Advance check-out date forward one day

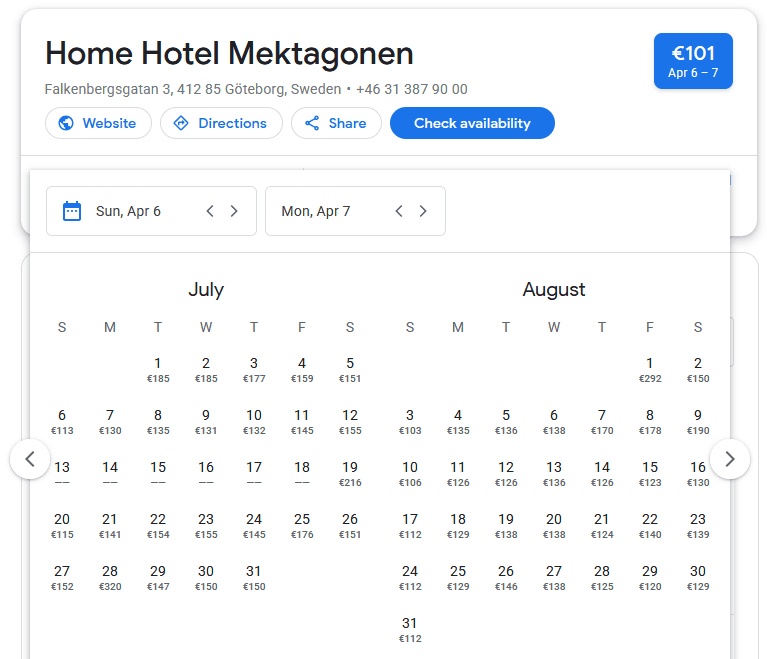click(x=423, y=211)
